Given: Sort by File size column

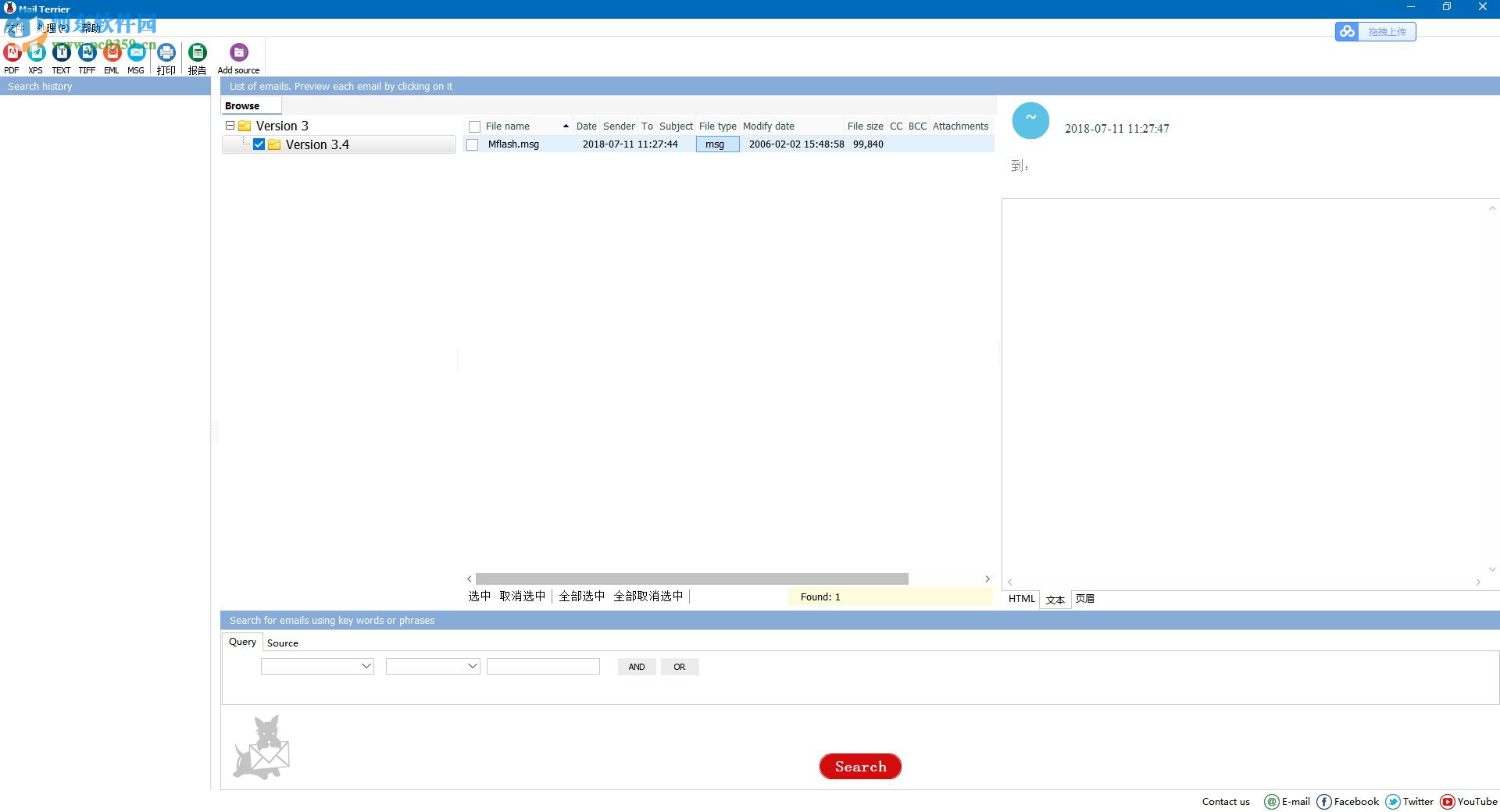Looking at the screenshot, I should pyautogui.click(x=865, y=126).
